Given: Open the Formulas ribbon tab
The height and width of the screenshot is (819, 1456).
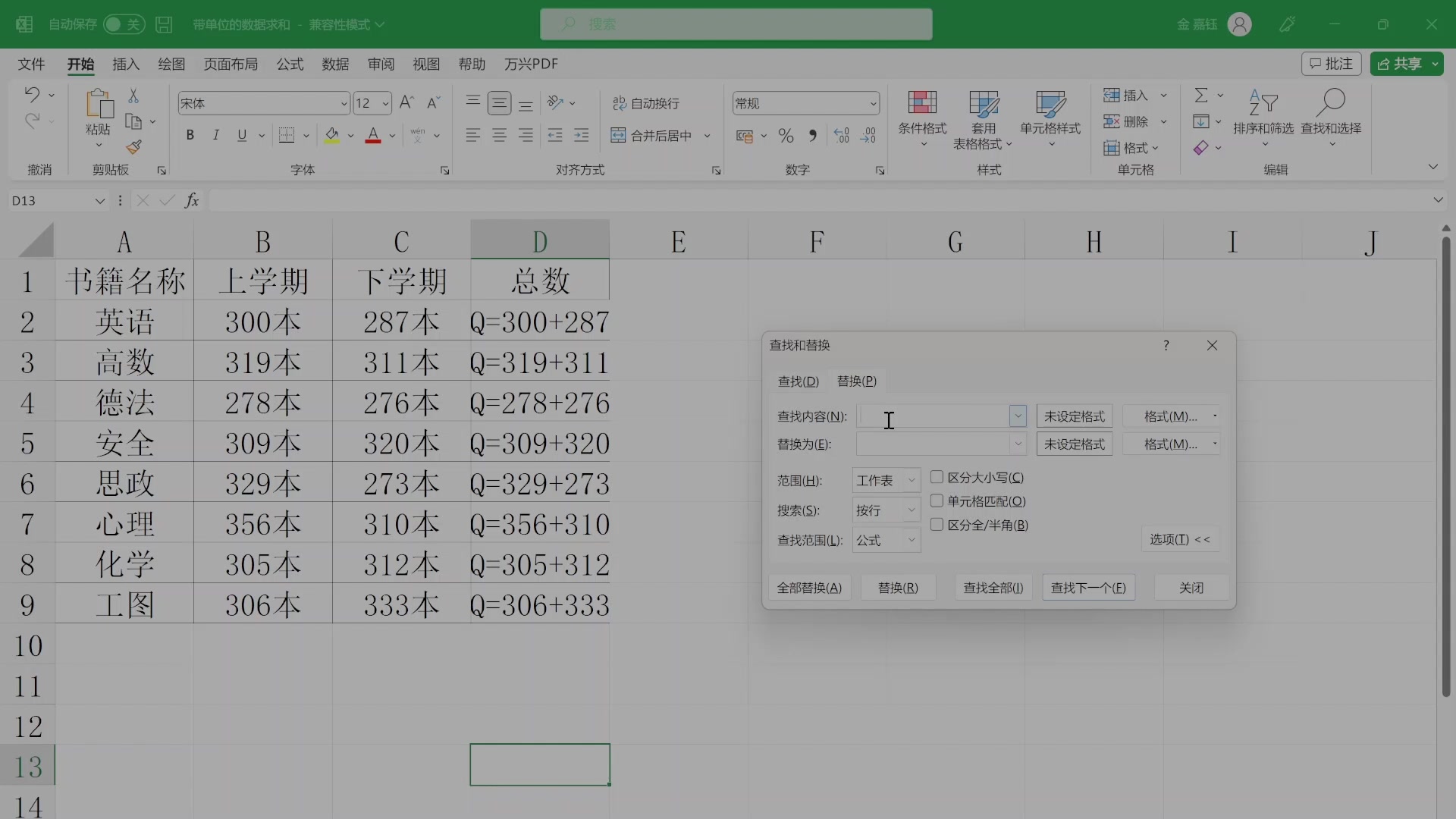Looking at the screenshot, I should (x=290, y=64).
